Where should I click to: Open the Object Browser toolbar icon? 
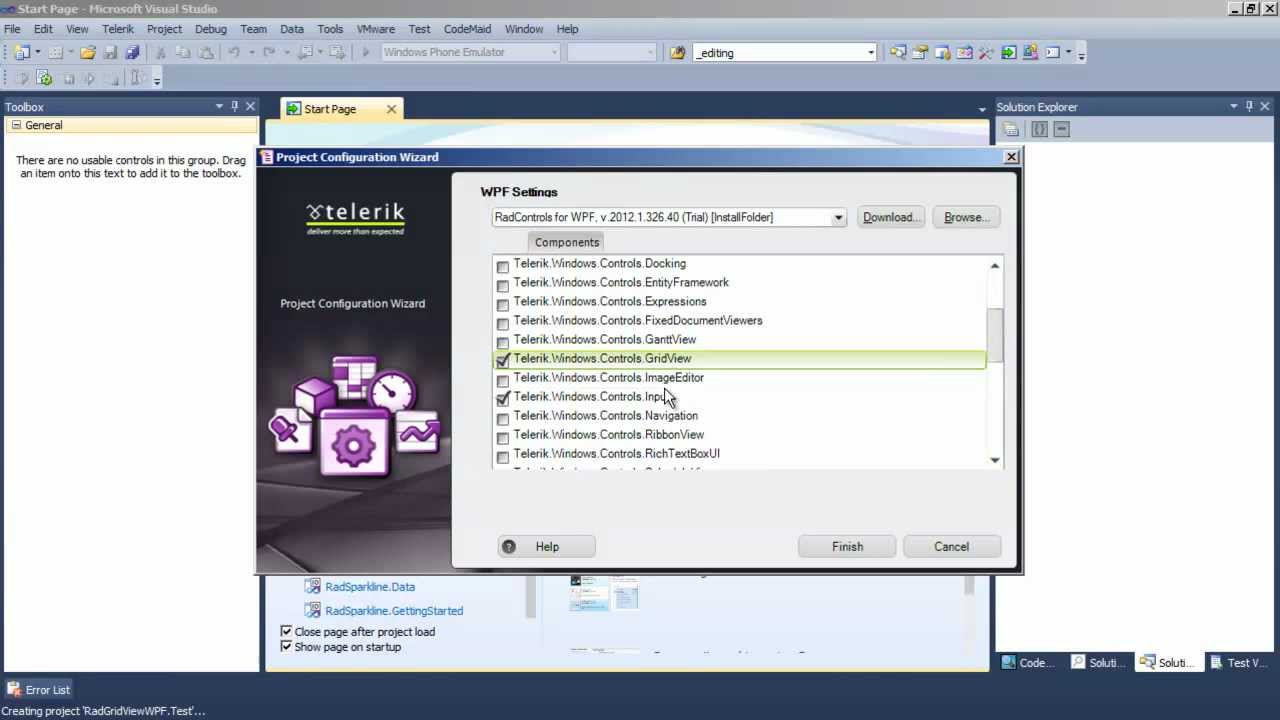(x=965, y=52)
